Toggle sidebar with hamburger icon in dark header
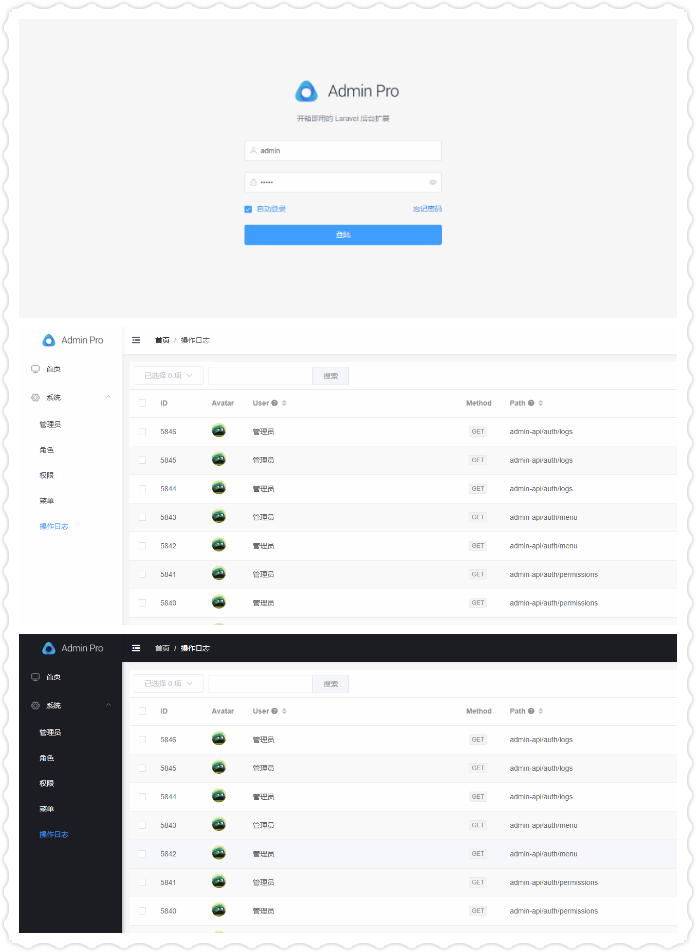Image resolution: width=696 pixels, height=952 pixels. pos(136,648)
